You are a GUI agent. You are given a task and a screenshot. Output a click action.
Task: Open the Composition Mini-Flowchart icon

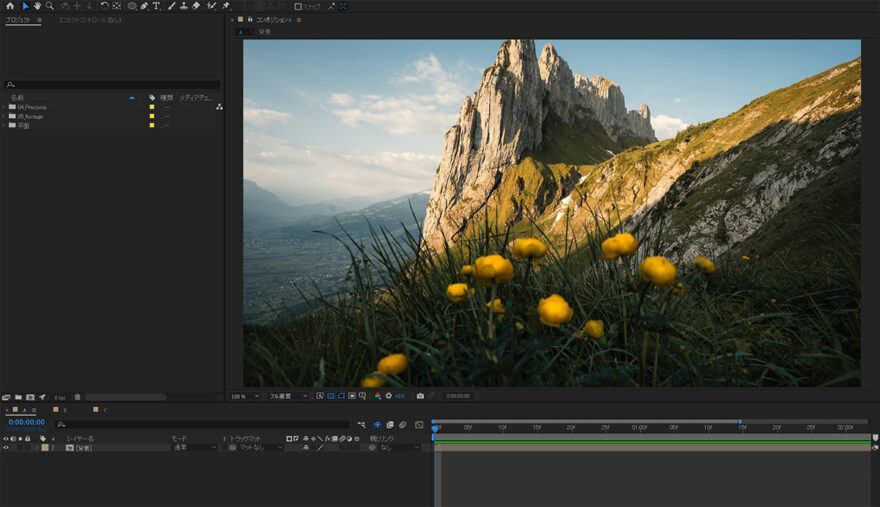[361, 424]
